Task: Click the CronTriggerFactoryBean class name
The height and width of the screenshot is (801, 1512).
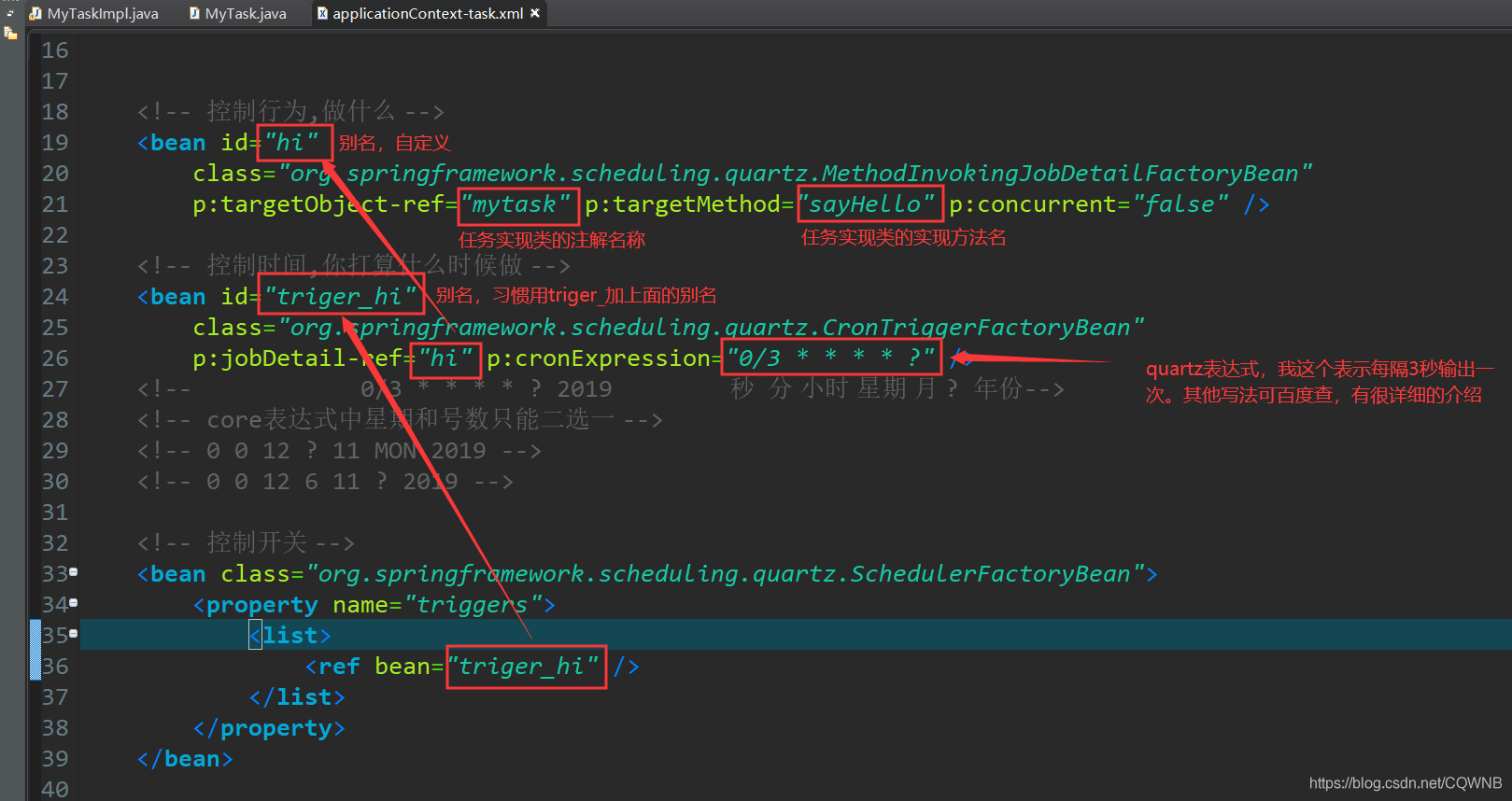Action: [x=976, y=328]
